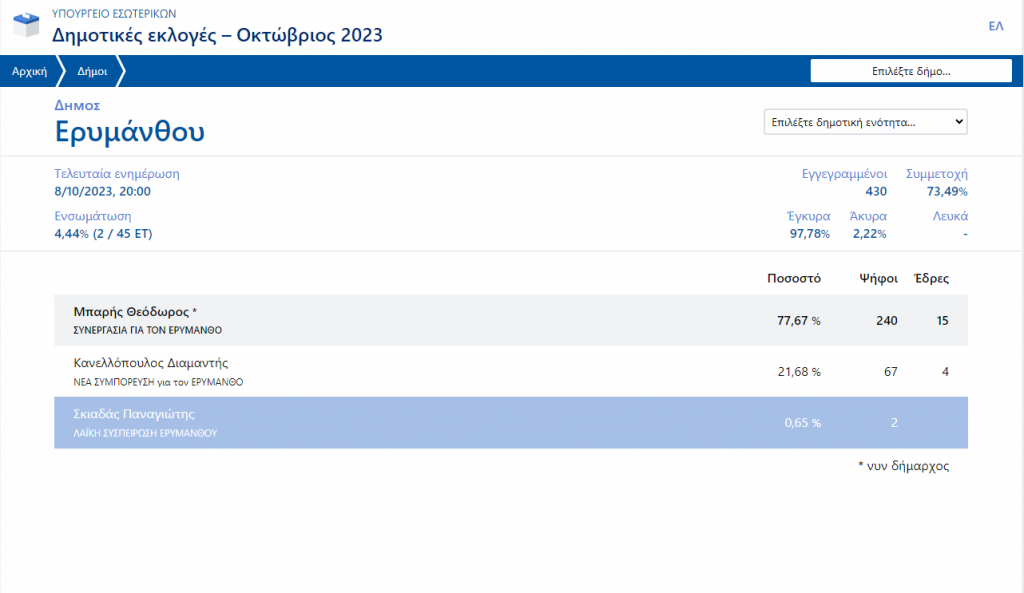
Task: Click the 8/10/2023, 20:00 update timestamp
Action: pyautogui.click(x=103, y=191)
